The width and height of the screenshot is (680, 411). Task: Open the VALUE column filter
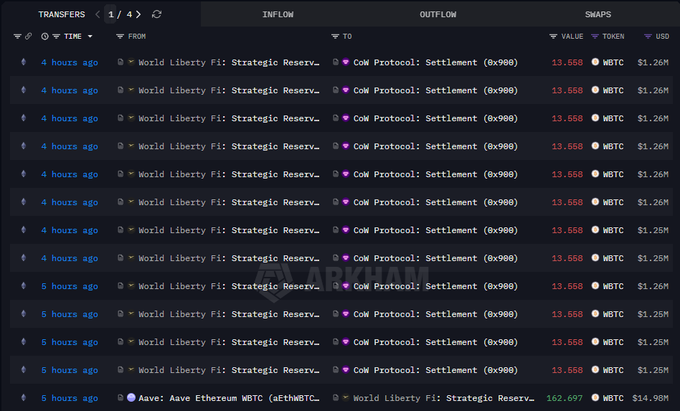coord(553,36)
